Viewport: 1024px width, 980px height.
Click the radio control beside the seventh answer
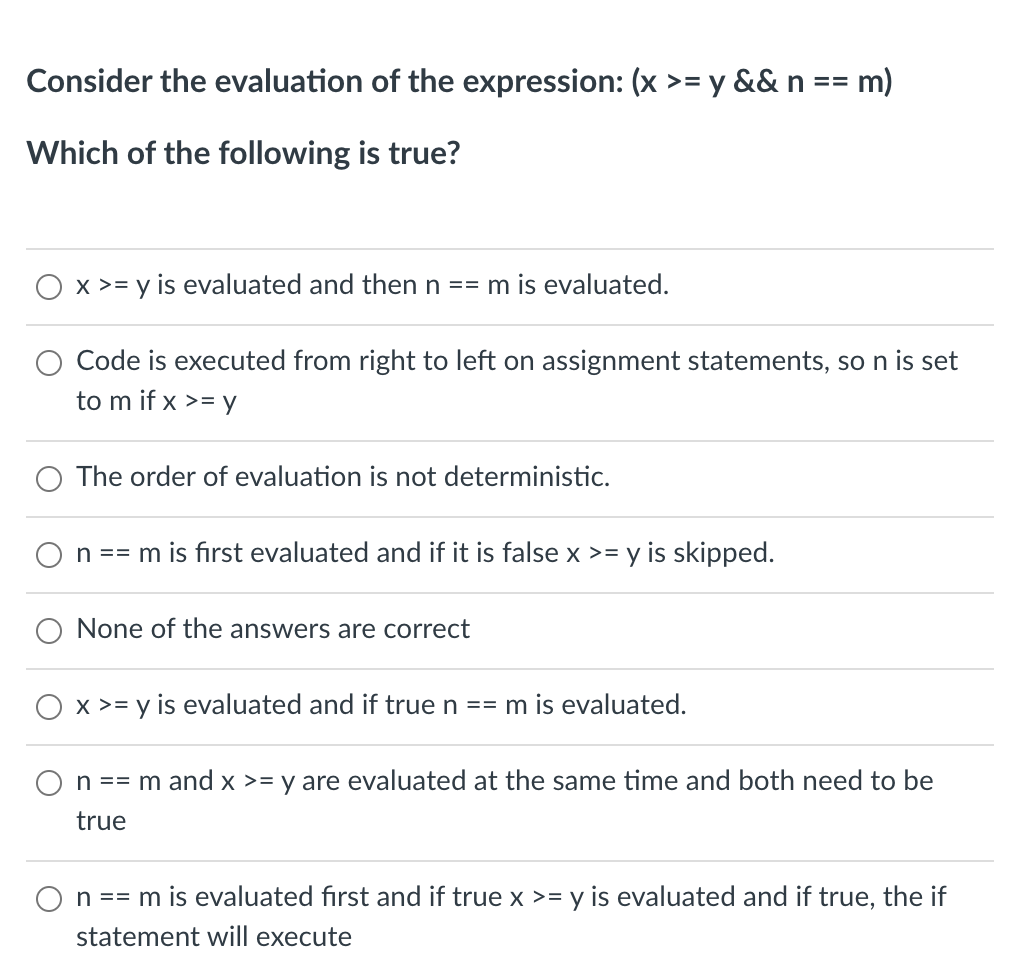click(x=48, y=782)
